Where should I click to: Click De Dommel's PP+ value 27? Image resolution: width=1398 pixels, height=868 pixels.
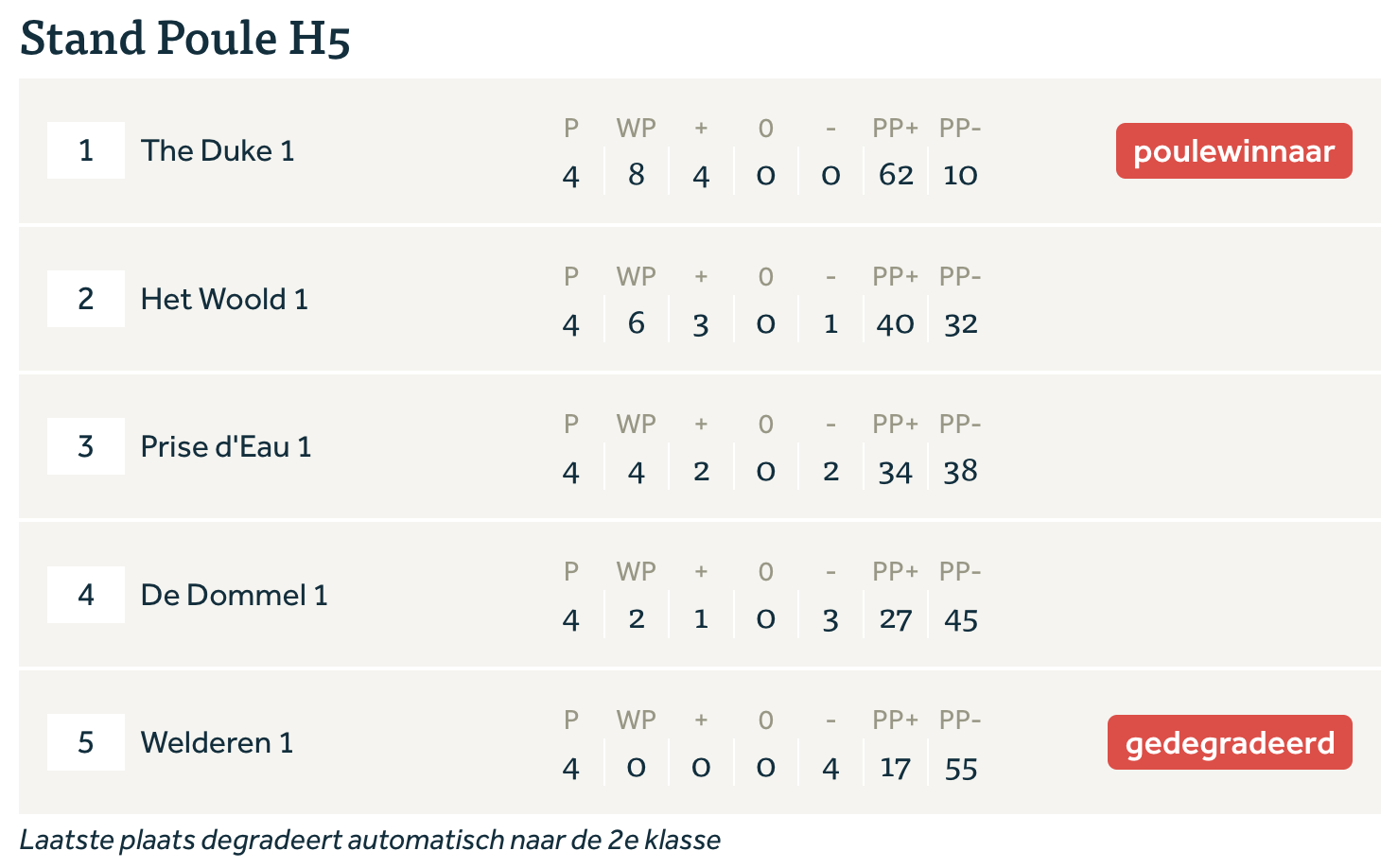click(896, 619)
